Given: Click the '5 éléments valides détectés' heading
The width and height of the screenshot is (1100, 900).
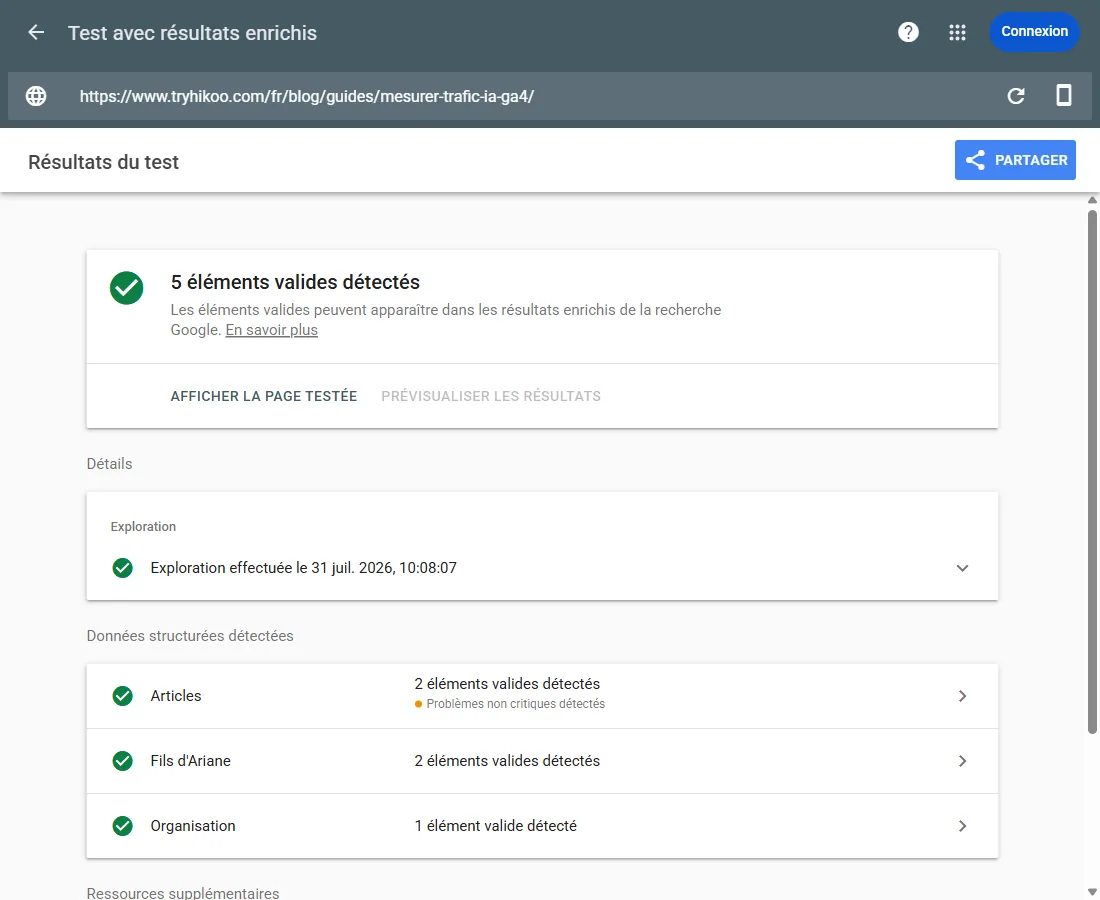Looking at the screenshot, I should (295, 282).
